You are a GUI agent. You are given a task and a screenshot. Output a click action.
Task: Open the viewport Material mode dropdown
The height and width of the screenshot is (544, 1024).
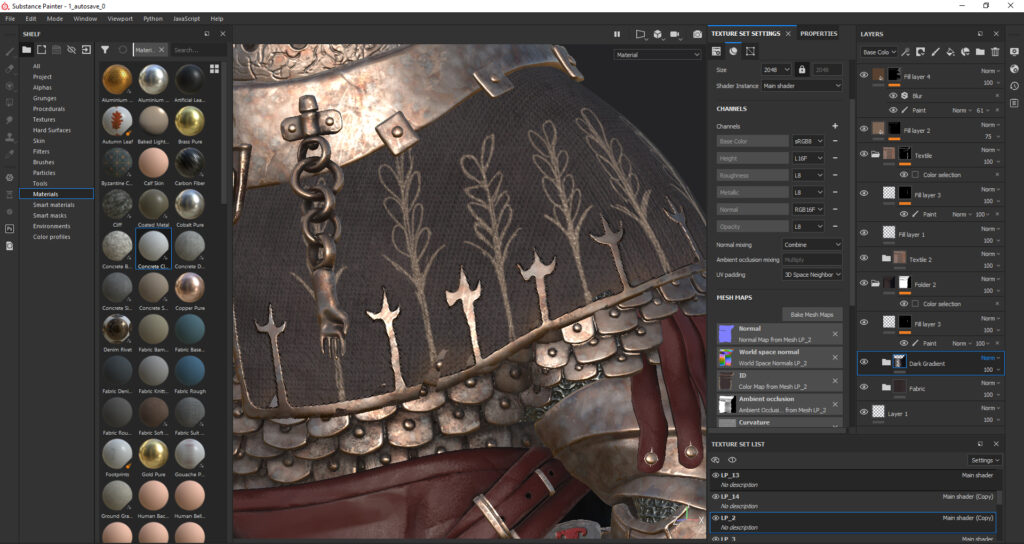point(658,55)
